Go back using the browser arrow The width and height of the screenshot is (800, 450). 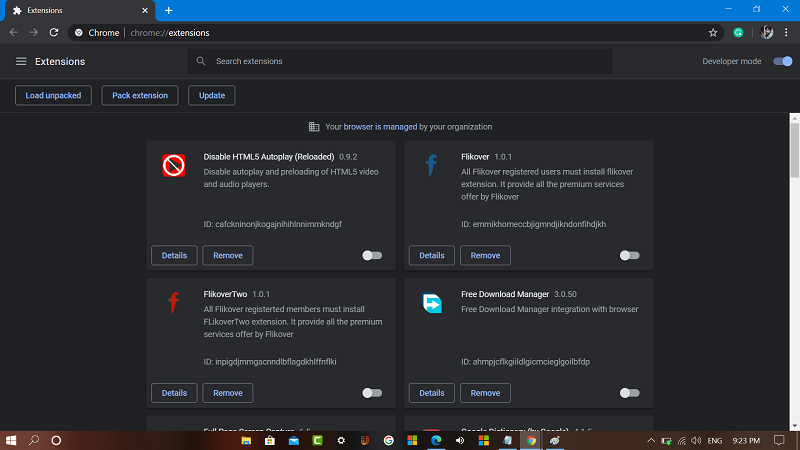(x=14, y=33)
